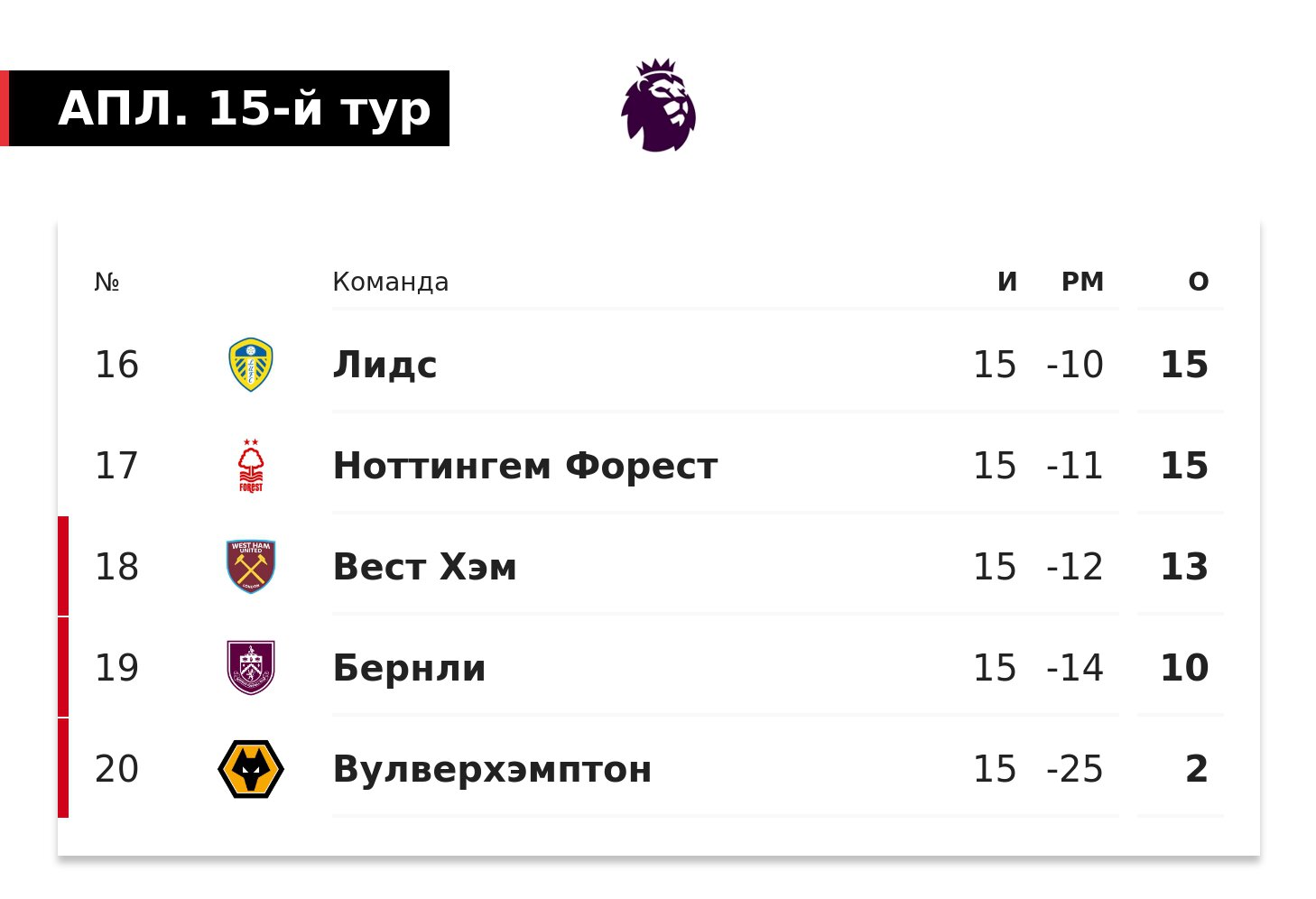Open the Бернли team name

pos(410,668)
